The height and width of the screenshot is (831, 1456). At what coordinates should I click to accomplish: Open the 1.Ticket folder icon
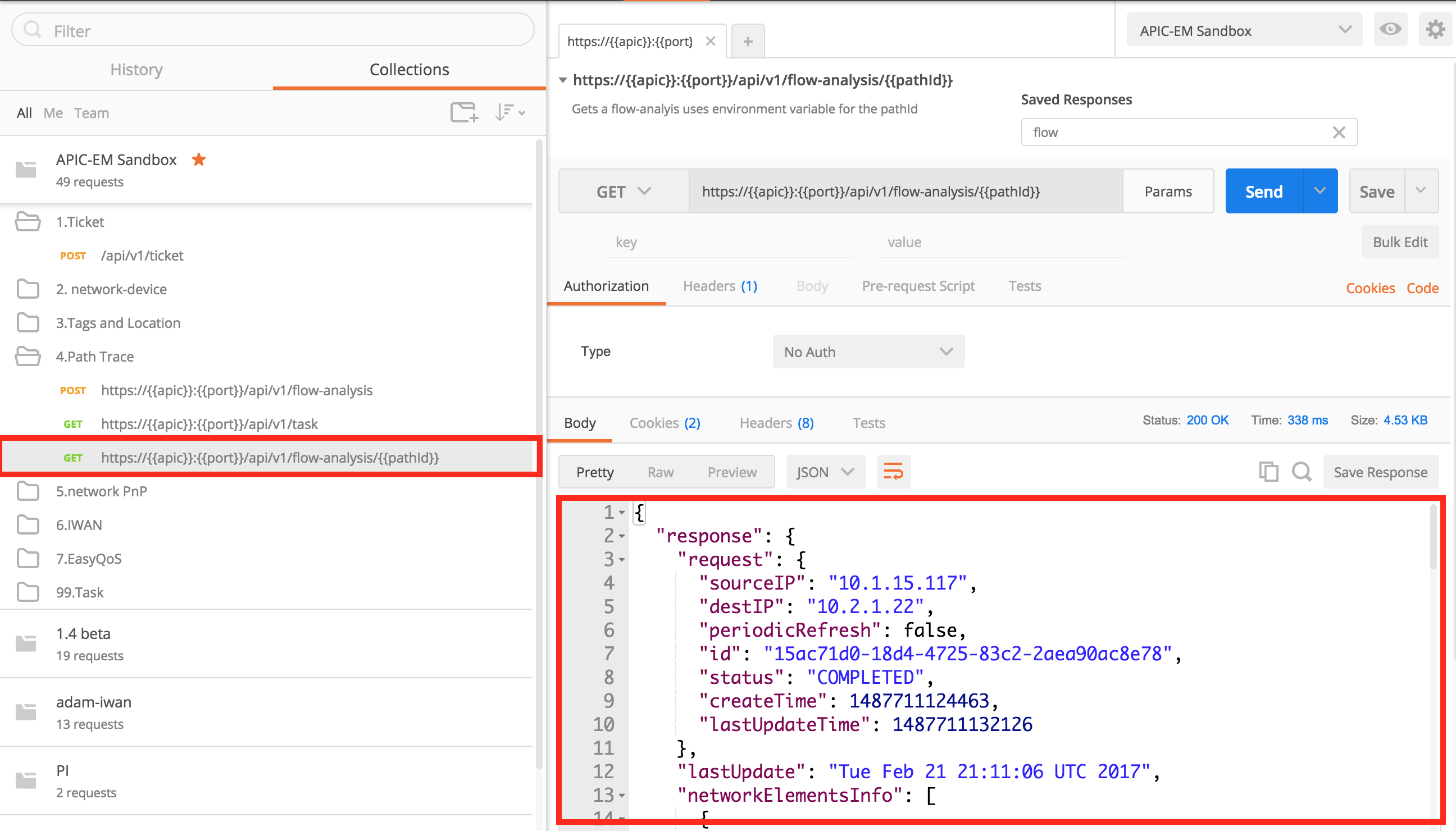(x=28, y=221)
